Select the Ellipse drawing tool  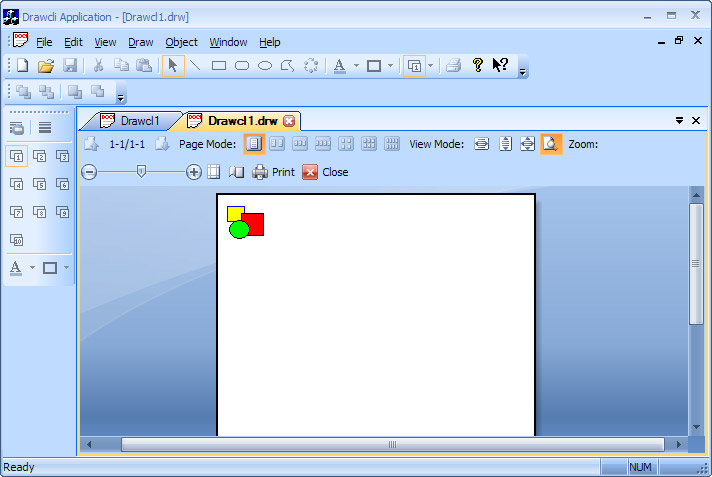265,66
